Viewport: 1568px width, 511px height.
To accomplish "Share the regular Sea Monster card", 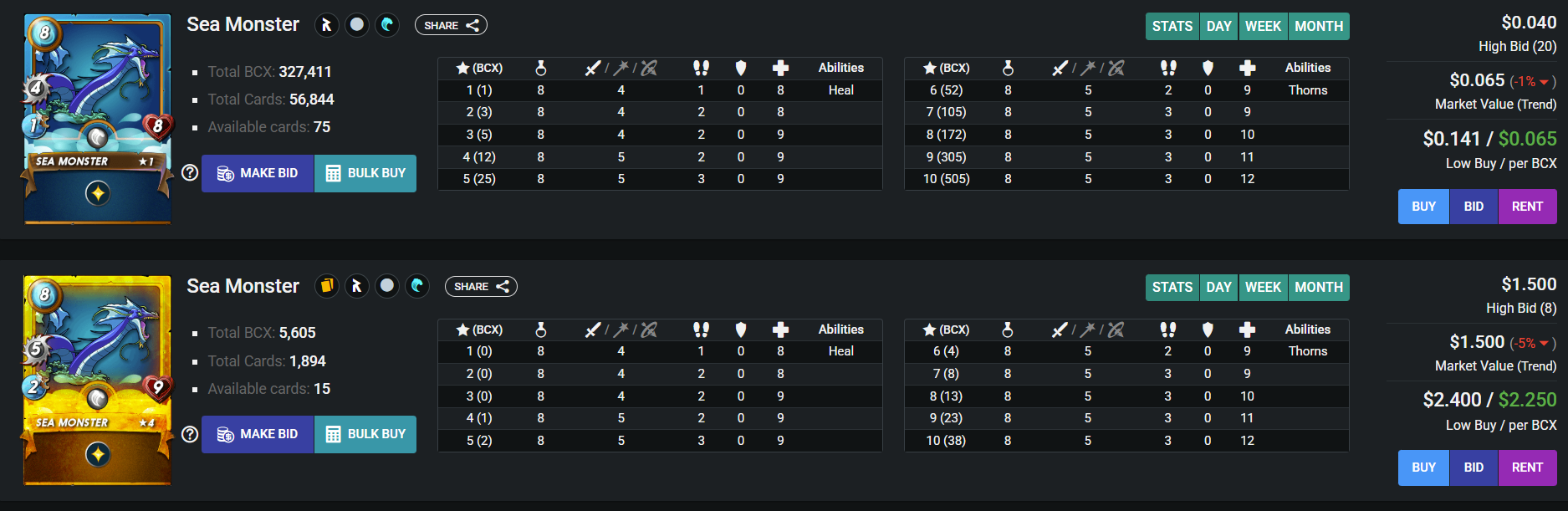I will [451, 25].
